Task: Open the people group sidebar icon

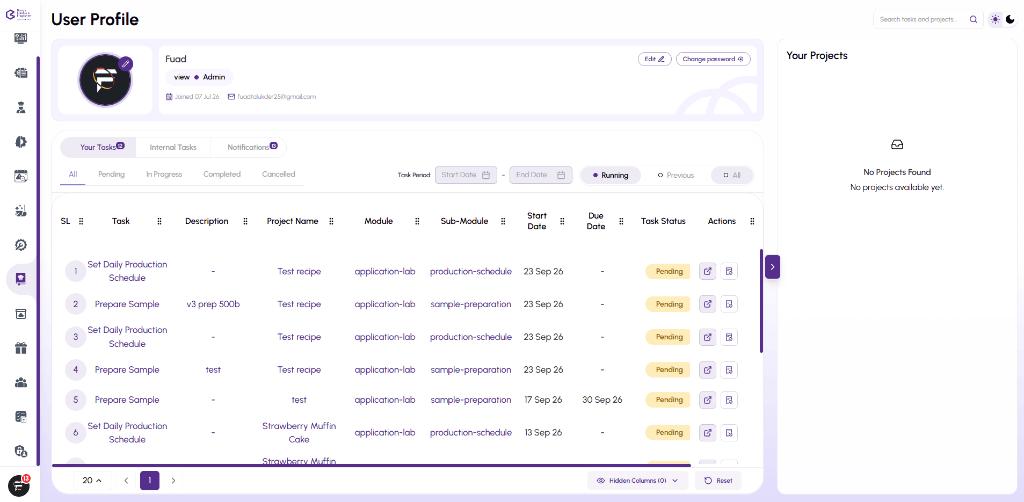Action: point(20,382)
